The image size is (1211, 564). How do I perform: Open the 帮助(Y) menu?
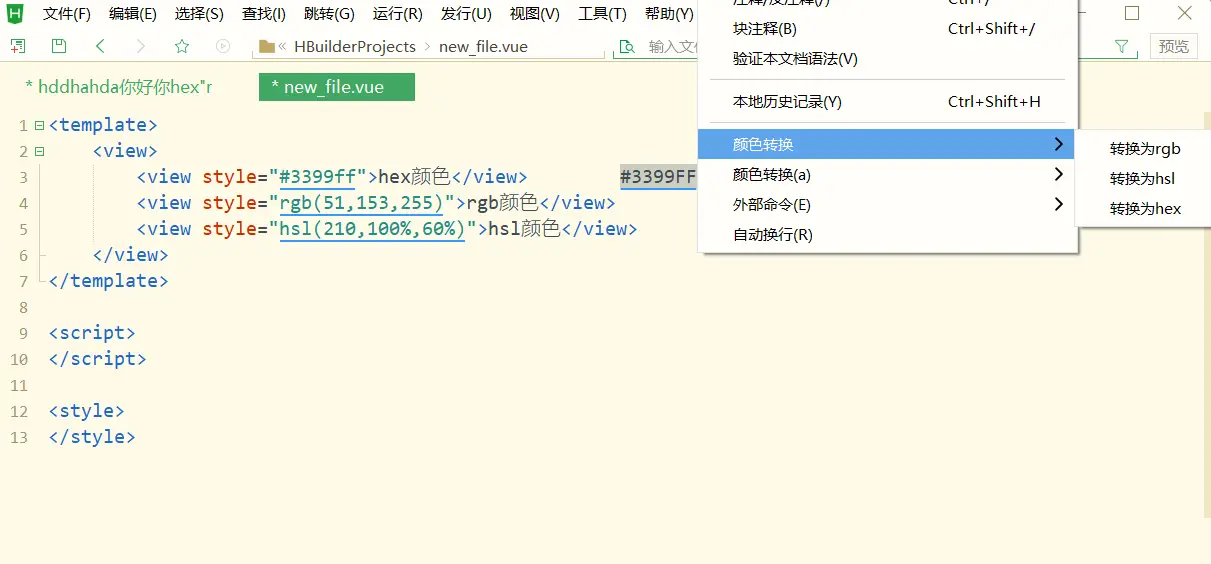669,14
